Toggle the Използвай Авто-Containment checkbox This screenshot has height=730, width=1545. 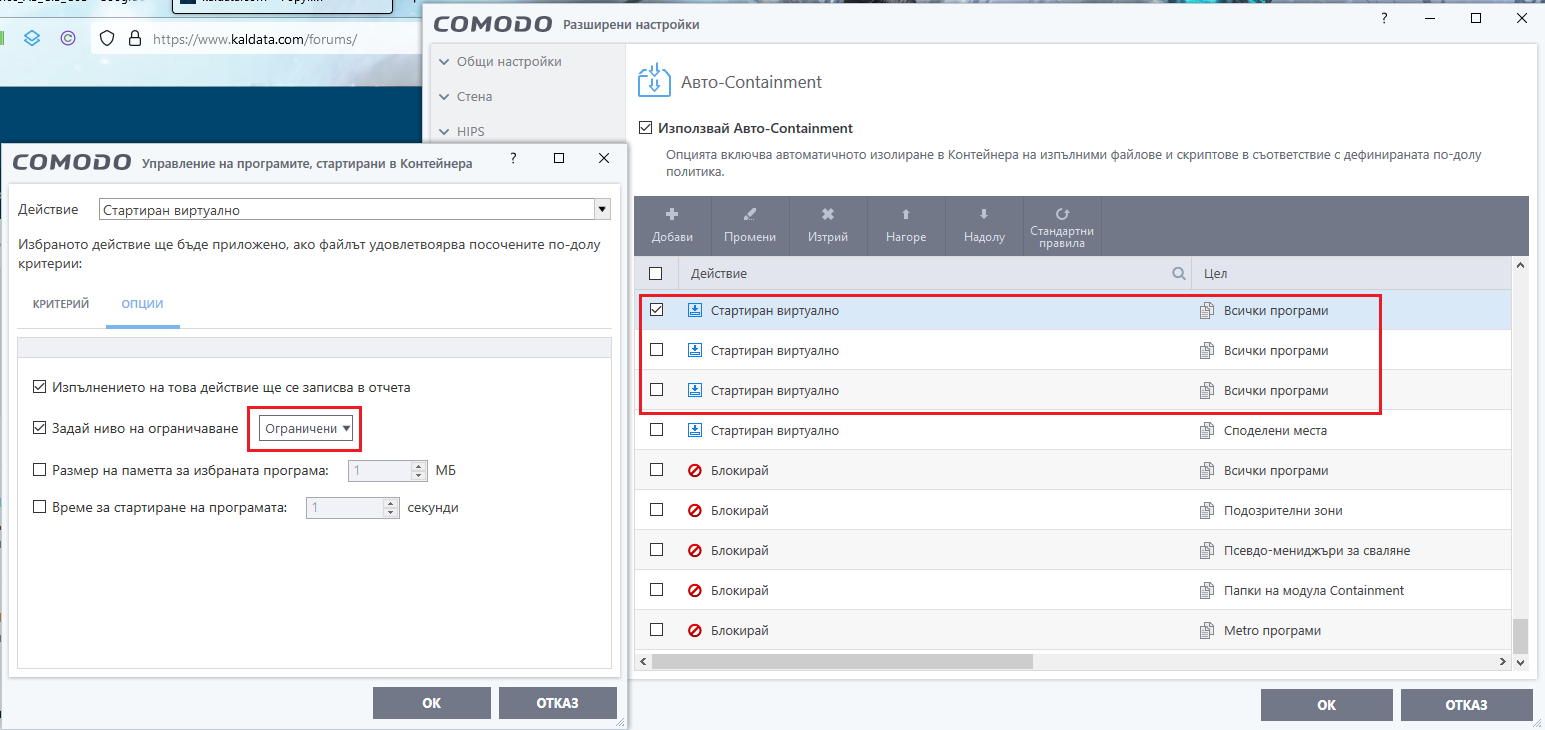tap(645, 128)
